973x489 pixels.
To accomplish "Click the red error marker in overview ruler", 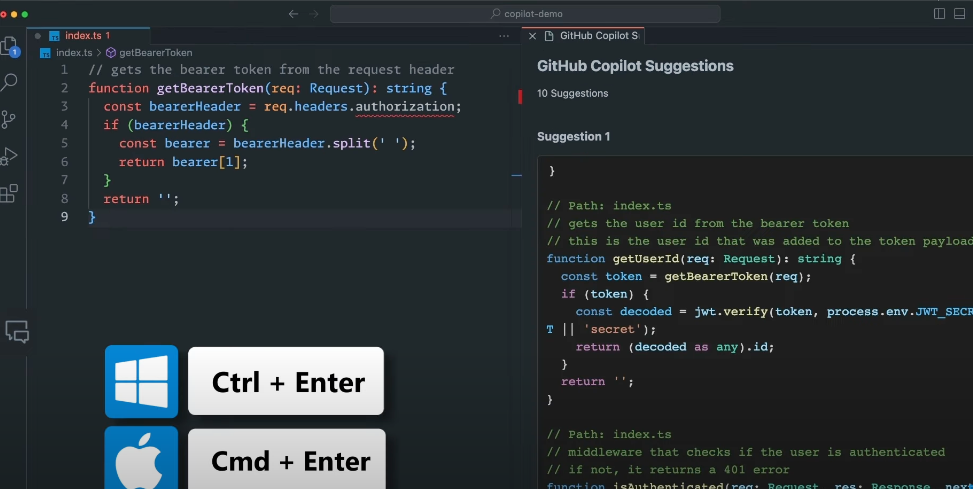I will (x=519, y=97).
